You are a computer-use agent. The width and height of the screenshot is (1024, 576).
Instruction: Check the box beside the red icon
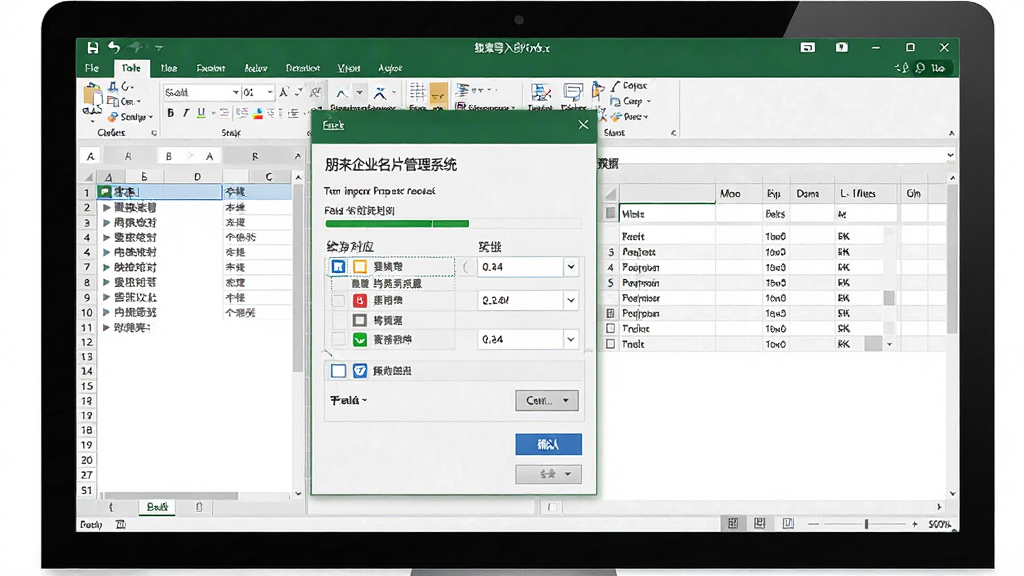pos(338,300)
